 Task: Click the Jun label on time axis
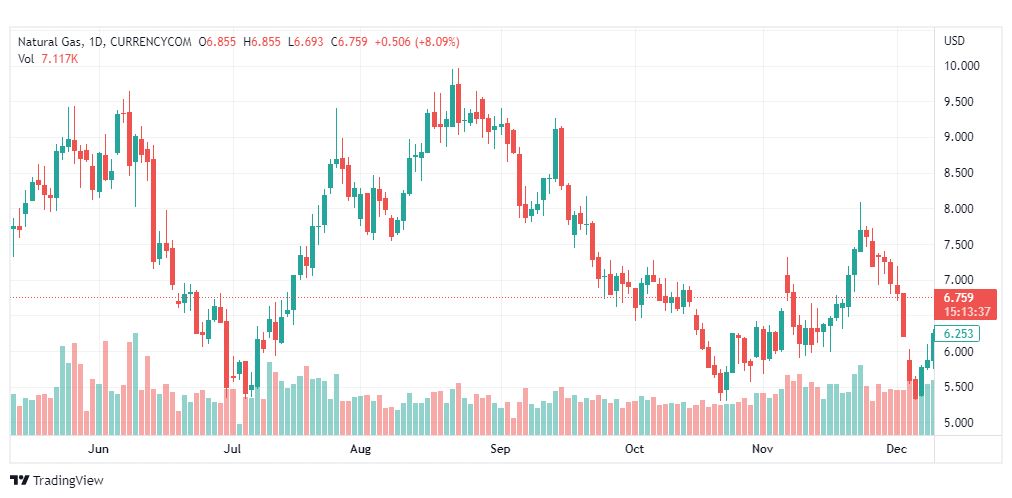click(98, 449)
